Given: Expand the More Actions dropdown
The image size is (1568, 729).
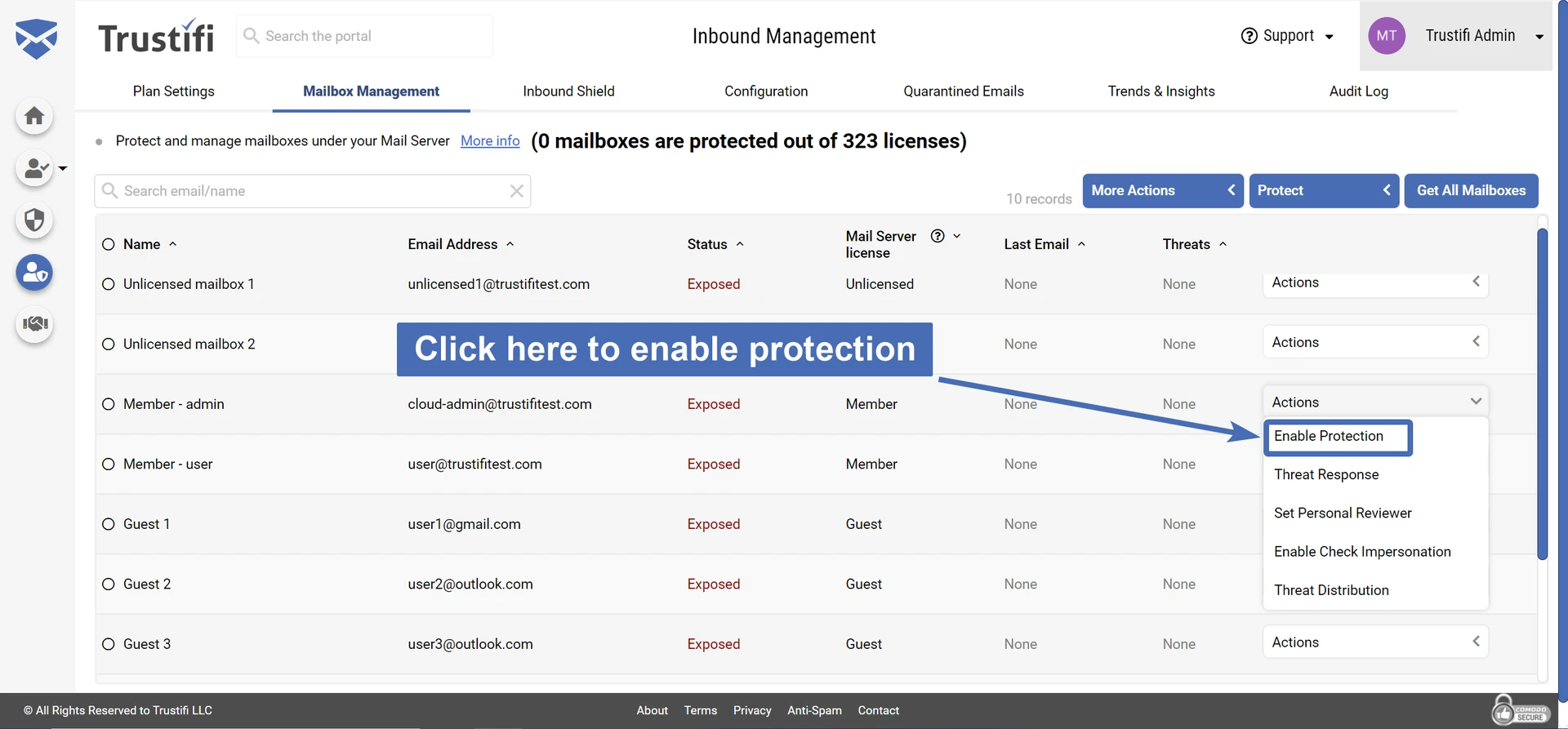Looking at the screenshot, I should 1162,191.
